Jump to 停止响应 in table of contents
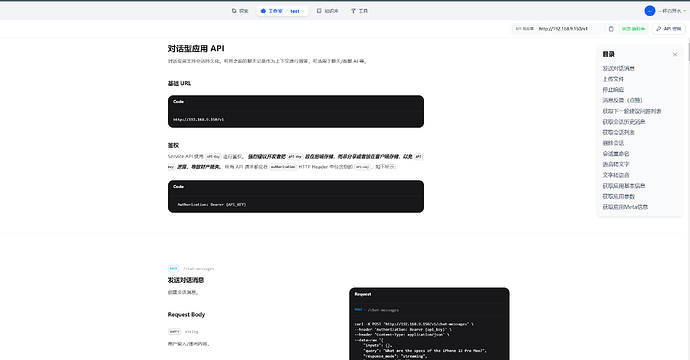This screenshot has width=690, height=360. coord(613,90)
